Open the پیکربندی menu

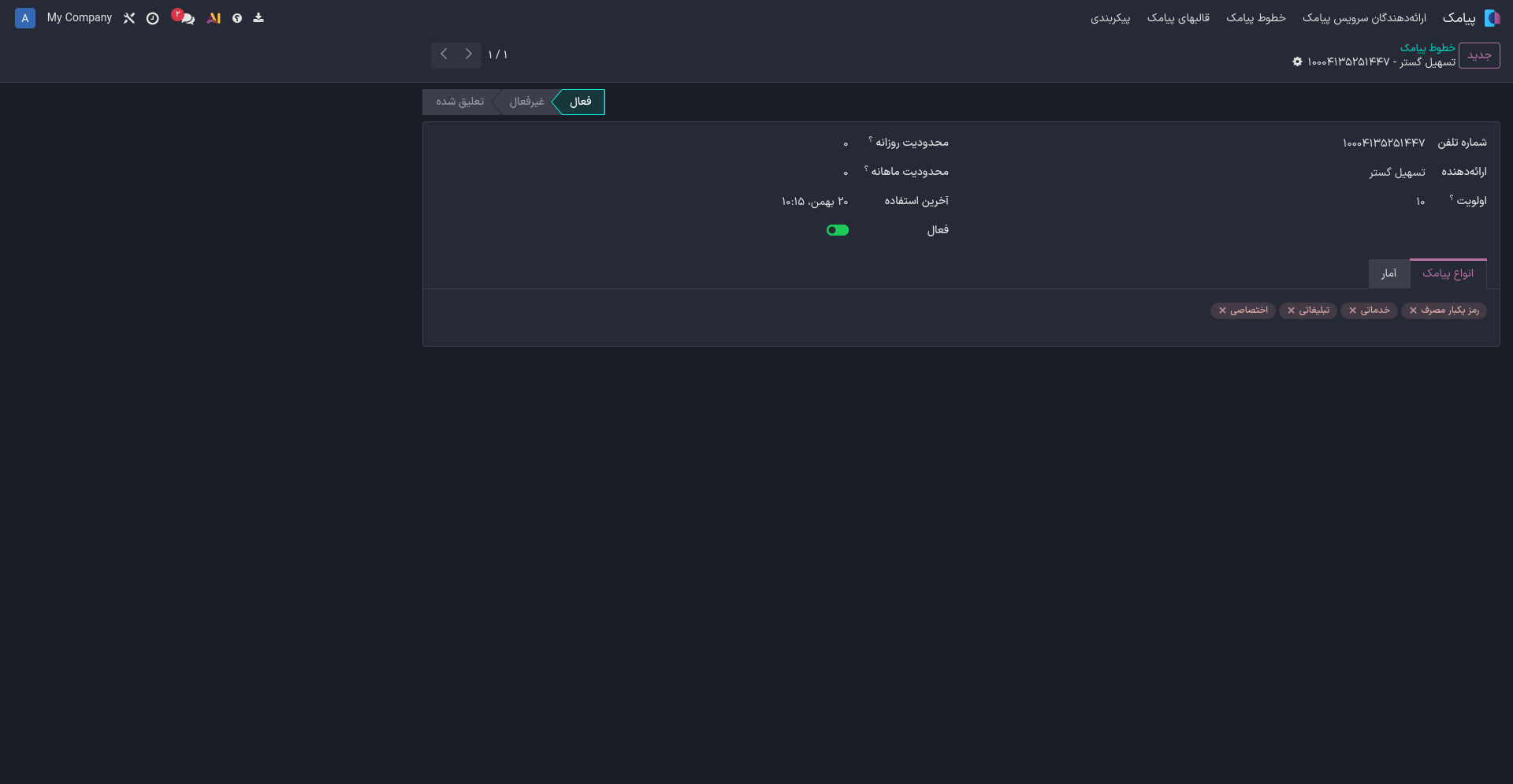pos(1110,18)
